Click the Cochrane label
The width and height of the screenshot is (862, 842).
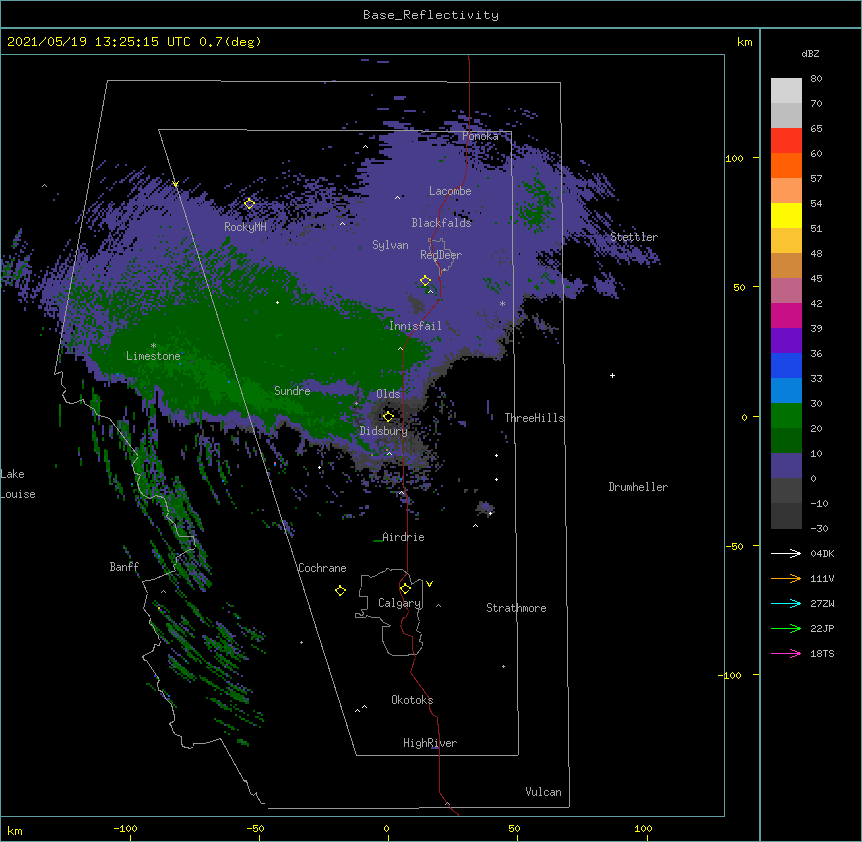tap(322, 568)
